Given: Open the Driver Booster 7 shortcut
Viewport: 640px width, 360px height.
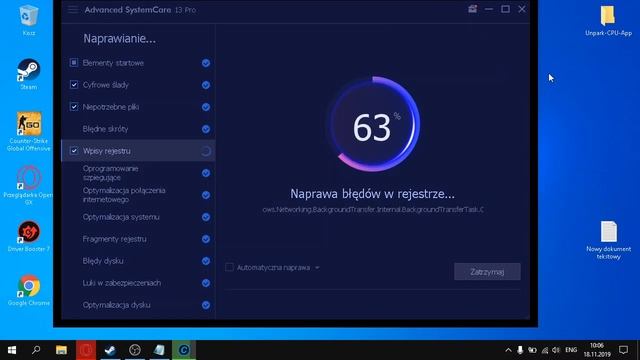Looking at the screenshot, I should pos(29,236).
